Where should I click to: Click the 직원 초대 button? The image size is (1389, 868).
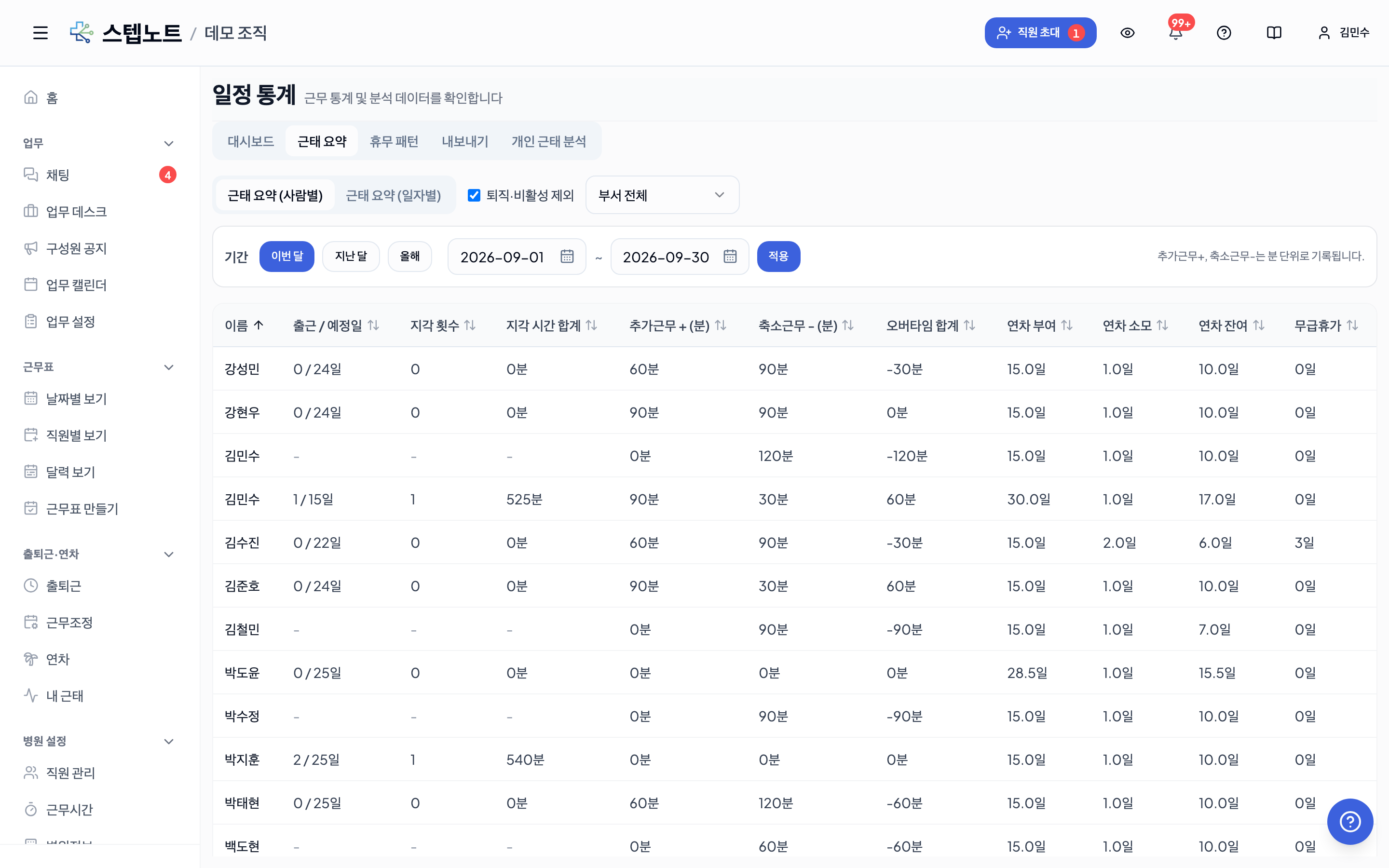pos(1040,33)
